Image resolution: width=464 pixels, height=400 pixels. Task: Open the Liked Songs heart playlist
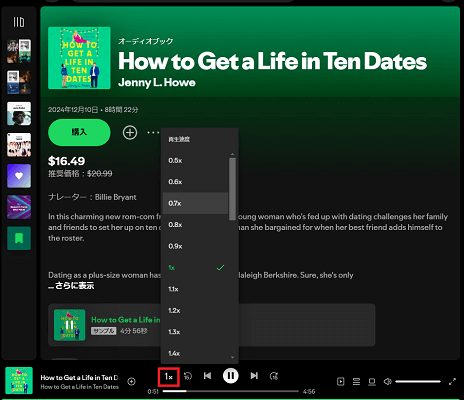click(x=19, y=176)
